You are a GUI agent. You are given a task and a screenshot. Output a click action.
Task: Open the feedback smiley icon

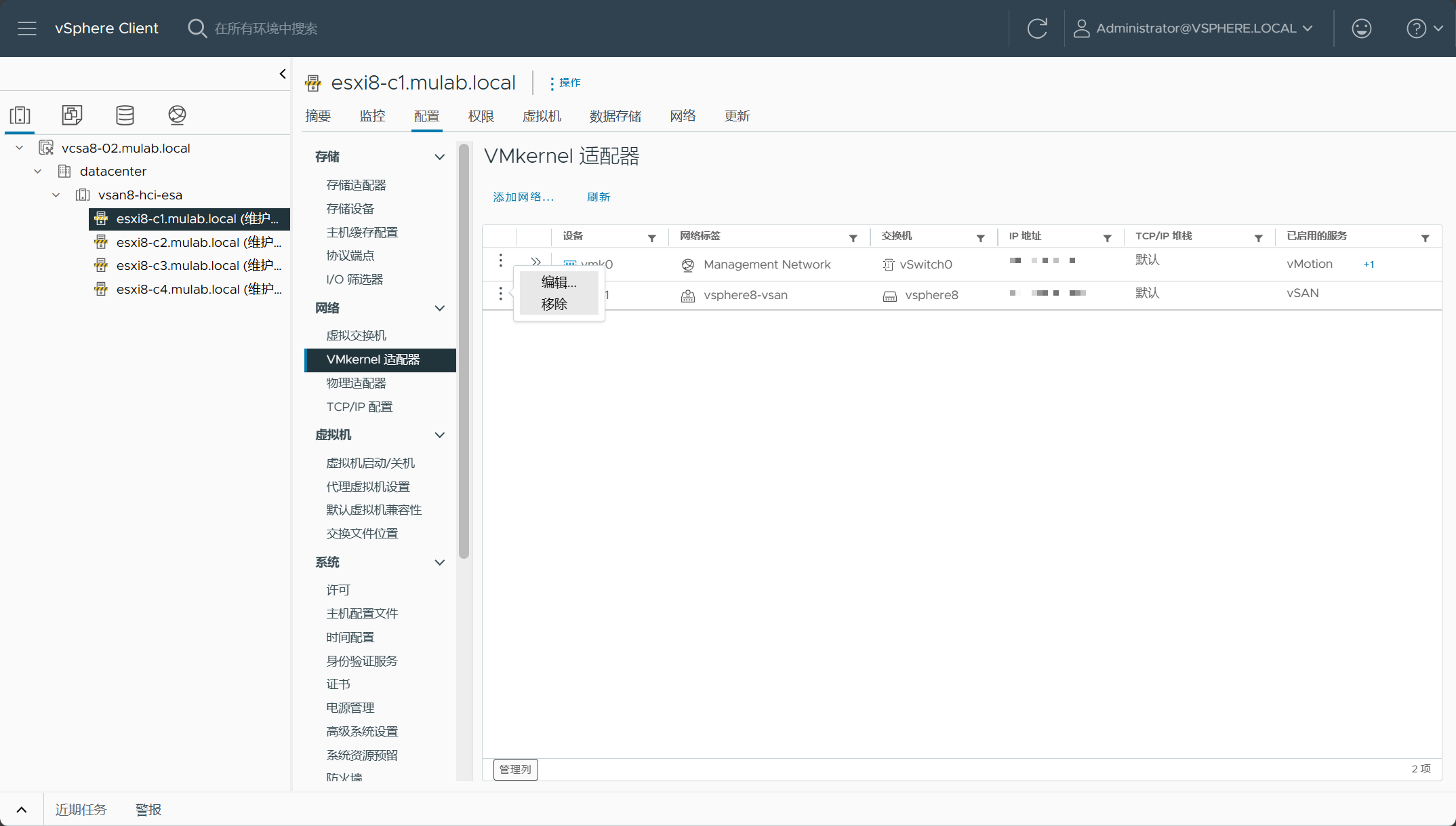tap(1361, 28)
